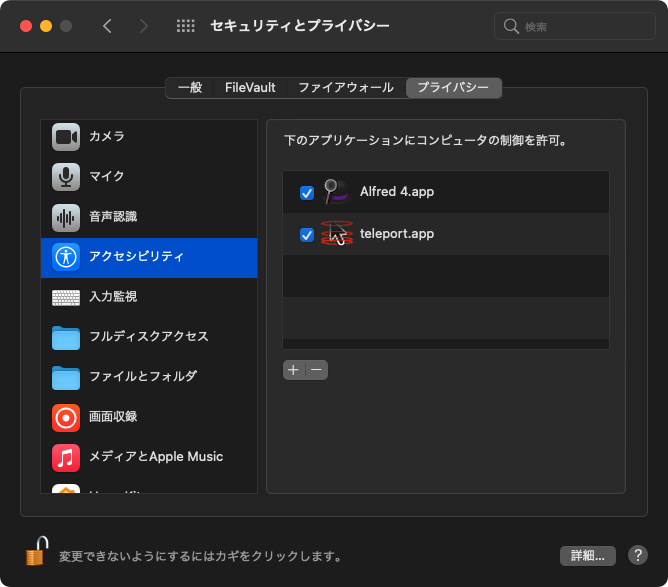The width and height of the screenshot is (668, 587).
Task: Select the teleport.app name text
Action: coord(397,233)
